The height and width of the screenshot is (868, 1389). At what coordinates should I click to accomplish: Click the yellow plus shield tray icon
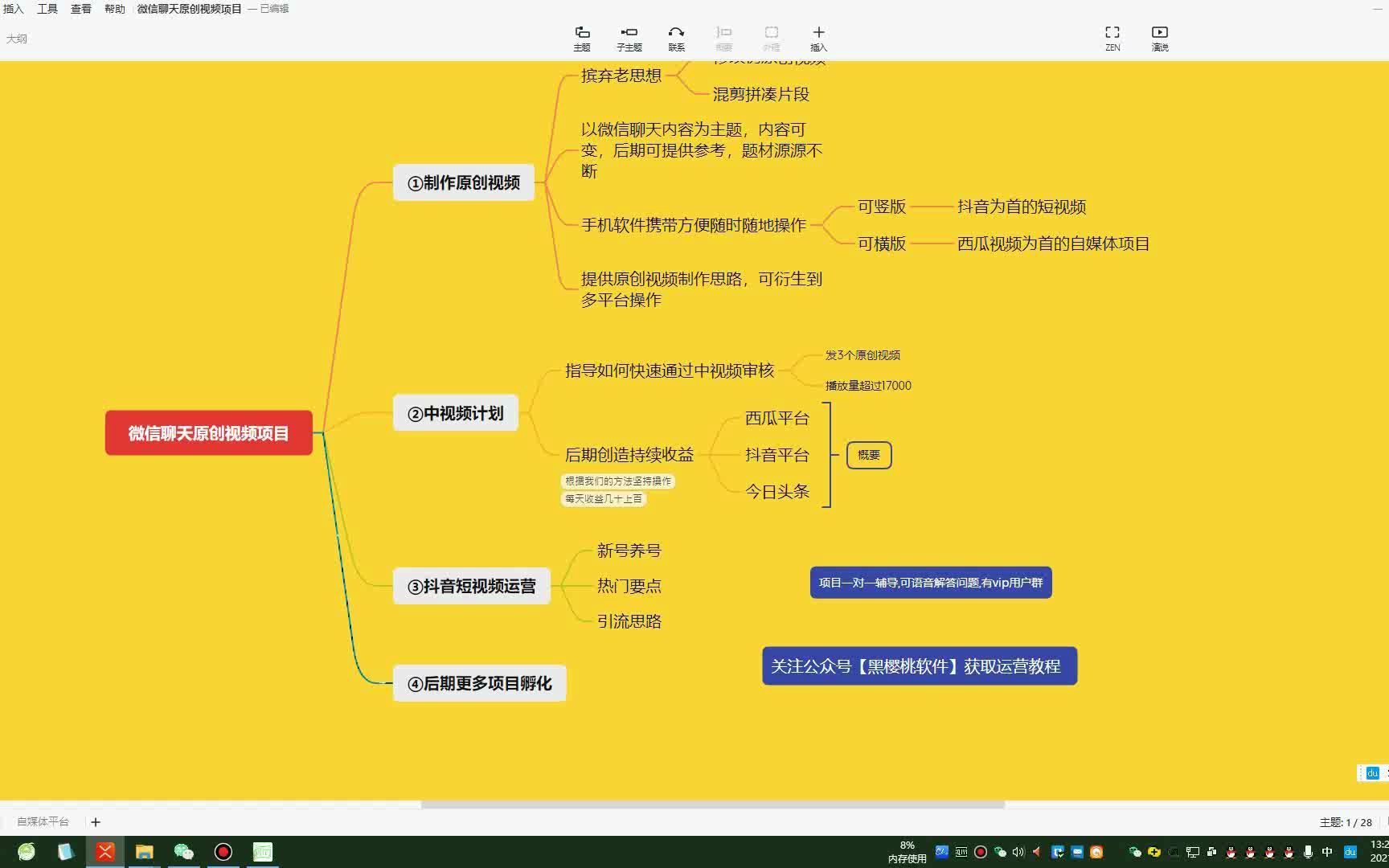click(1154, 852)
